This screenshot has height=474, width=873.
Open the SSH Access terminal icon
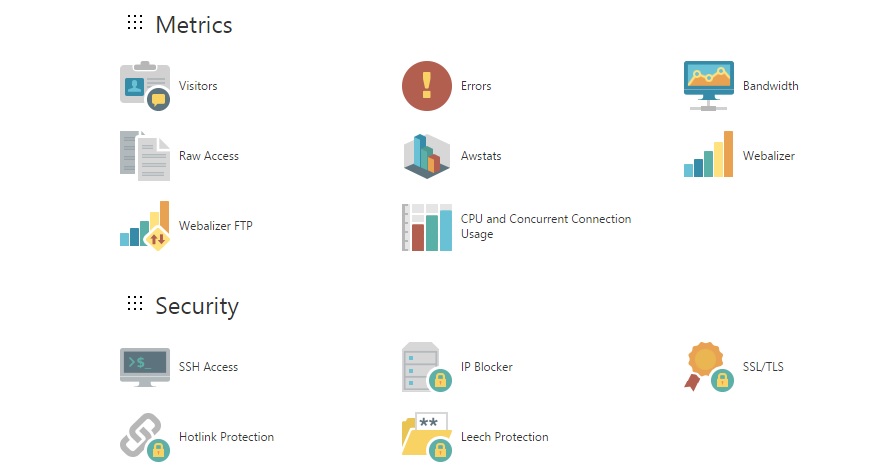click(144, 367)
